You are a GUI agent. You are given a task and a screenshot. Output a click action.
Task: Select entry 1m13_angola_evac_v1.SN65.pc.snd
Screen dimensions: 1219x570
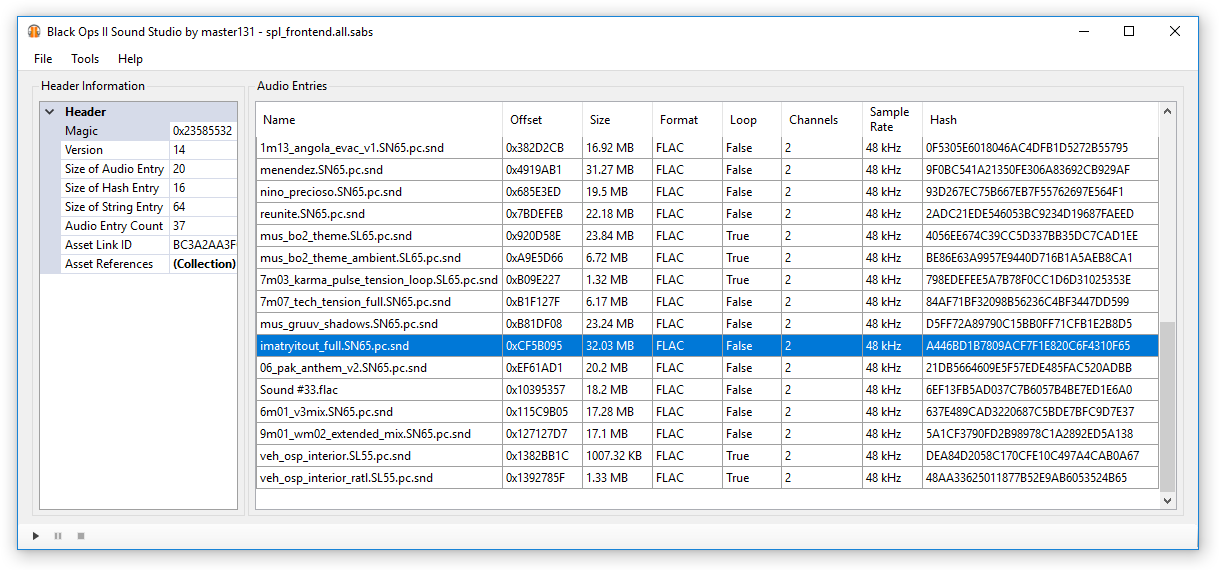click(x=707, y=148)
